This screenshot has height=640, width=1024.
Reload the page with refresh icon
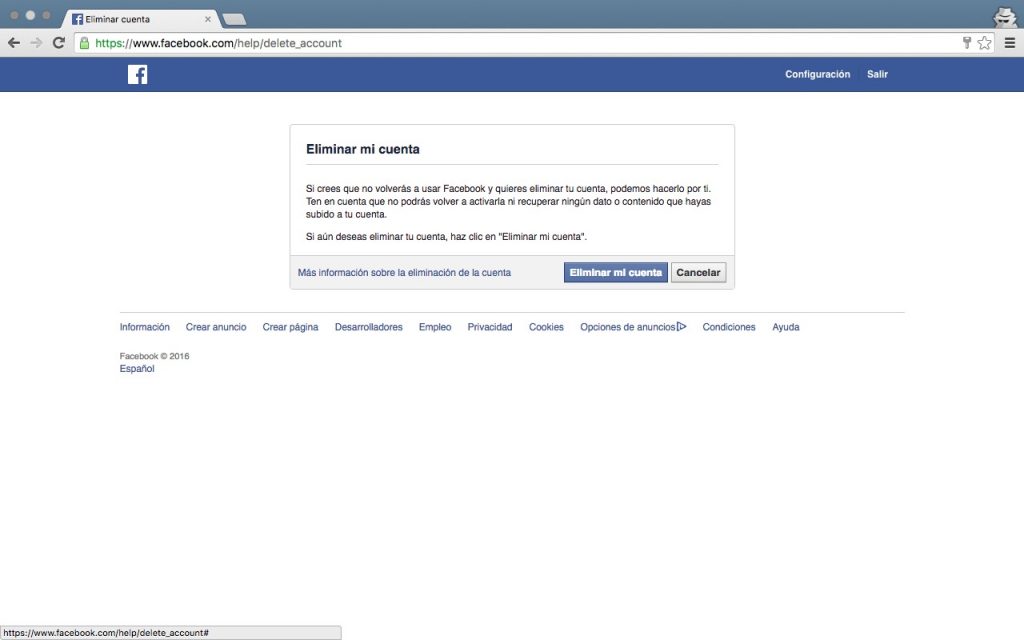pos(59,43)
